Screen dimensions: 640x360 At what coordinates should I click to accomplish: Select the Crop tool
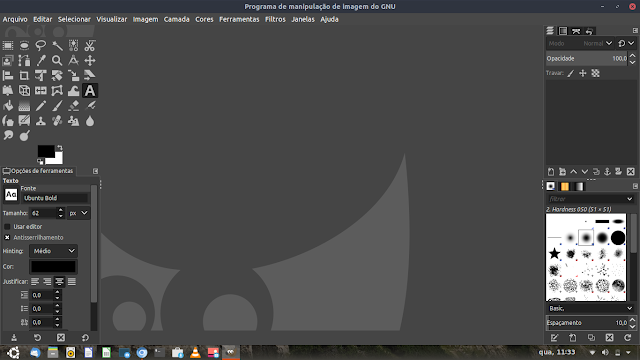(24, 76)
